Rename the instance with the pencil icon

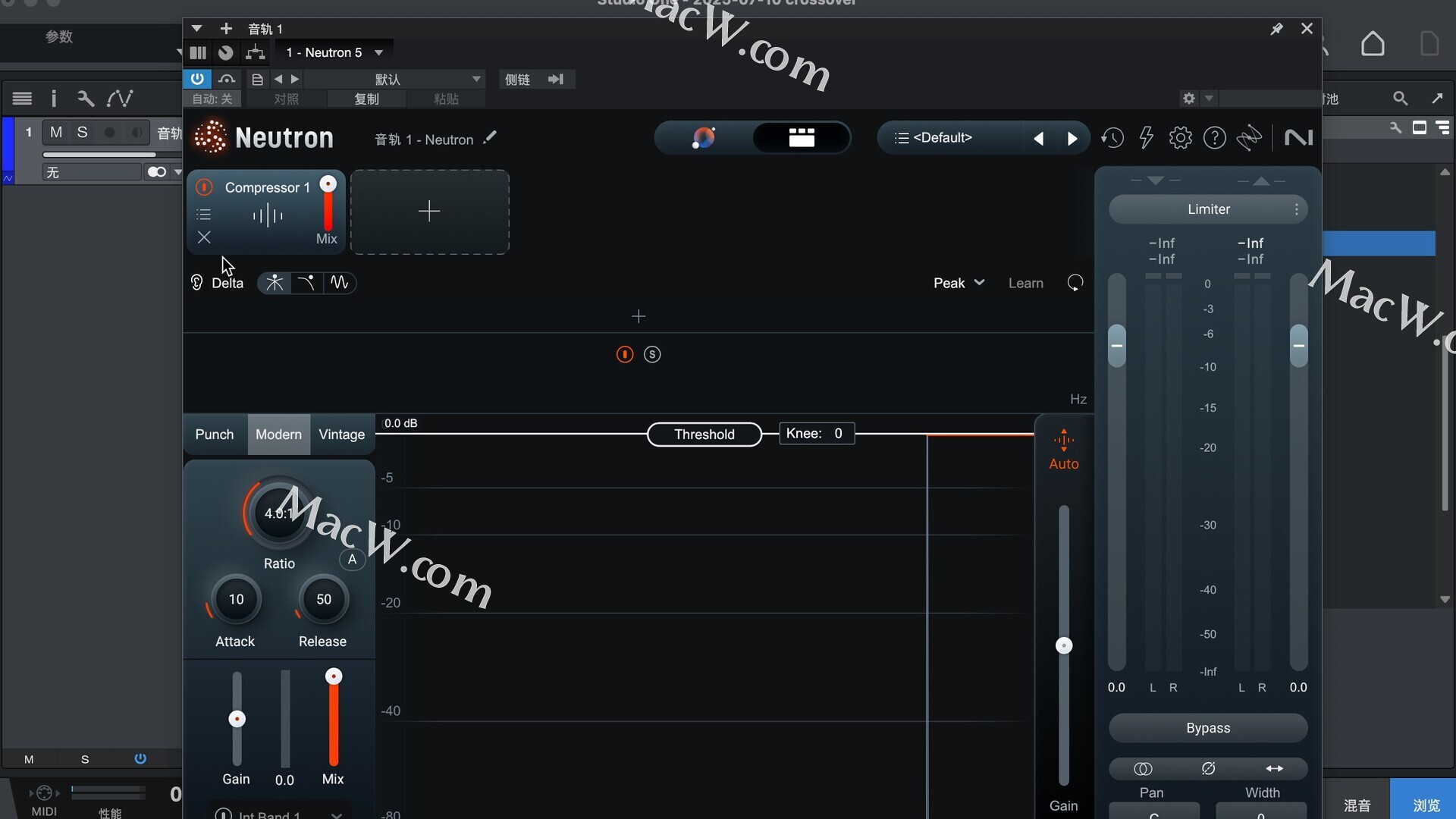[x=490, y=137]
